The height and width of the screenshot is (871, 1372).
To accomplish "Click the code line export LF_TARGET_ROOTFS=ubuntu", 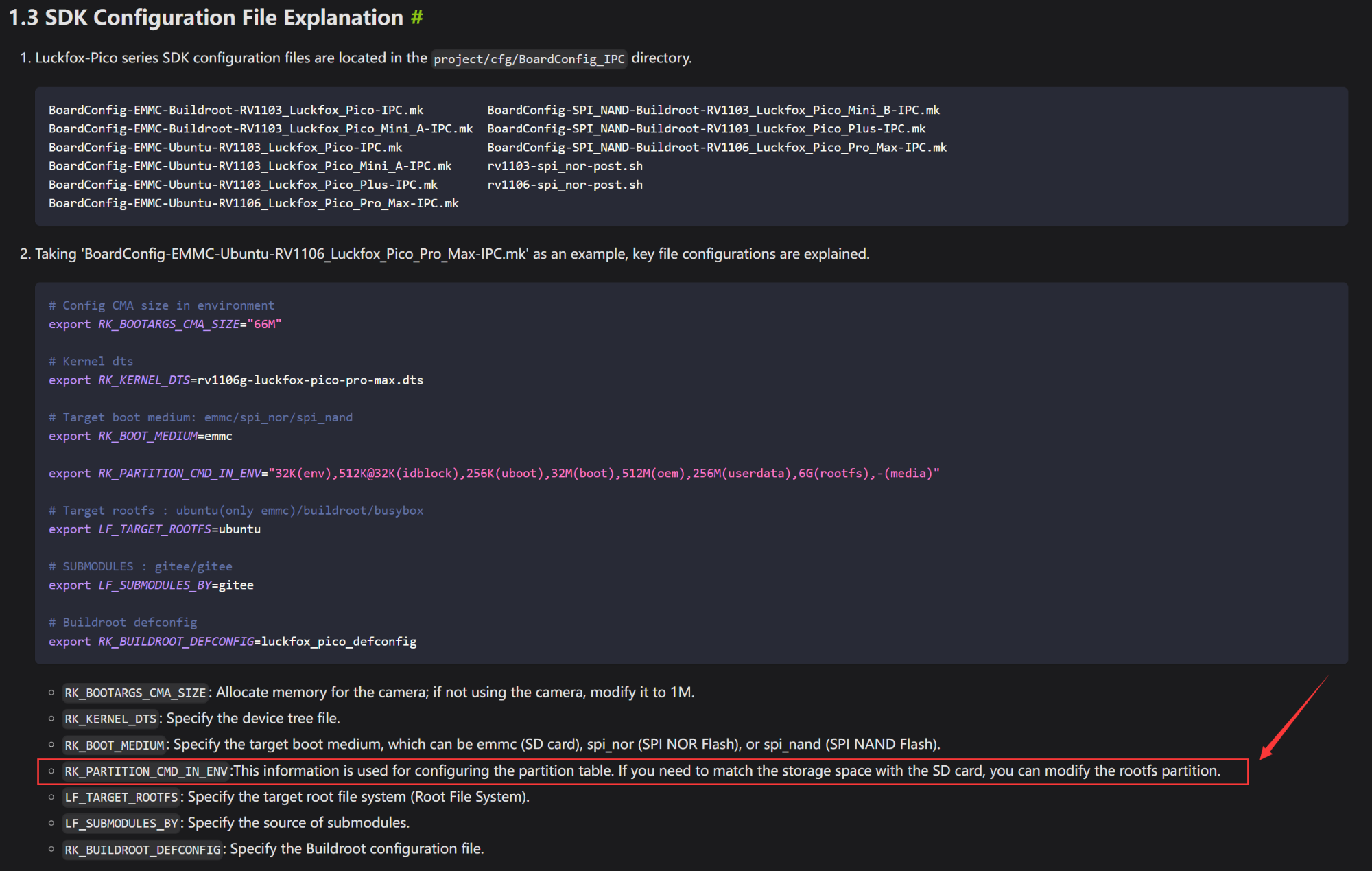I will 155,529.
